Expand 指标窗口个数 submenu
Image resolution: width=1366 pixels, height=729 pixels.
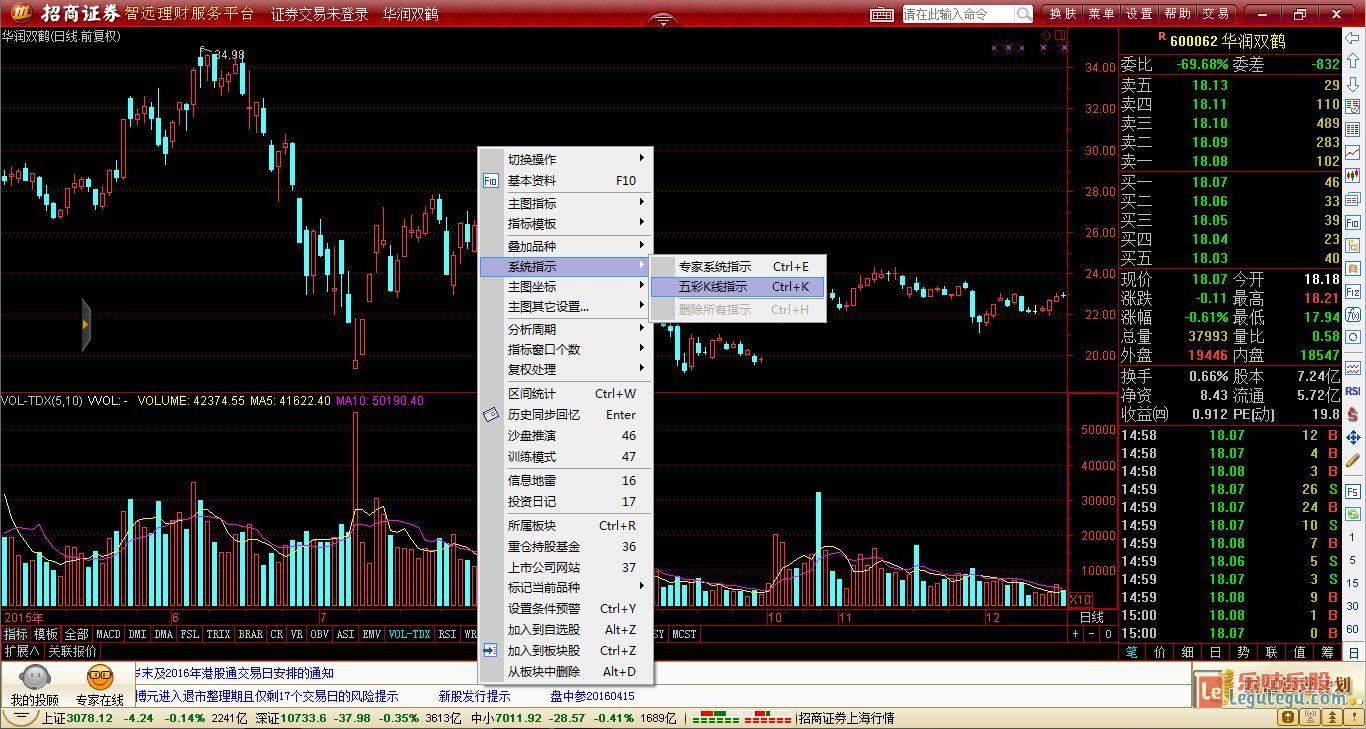click(x=566, y=349)
